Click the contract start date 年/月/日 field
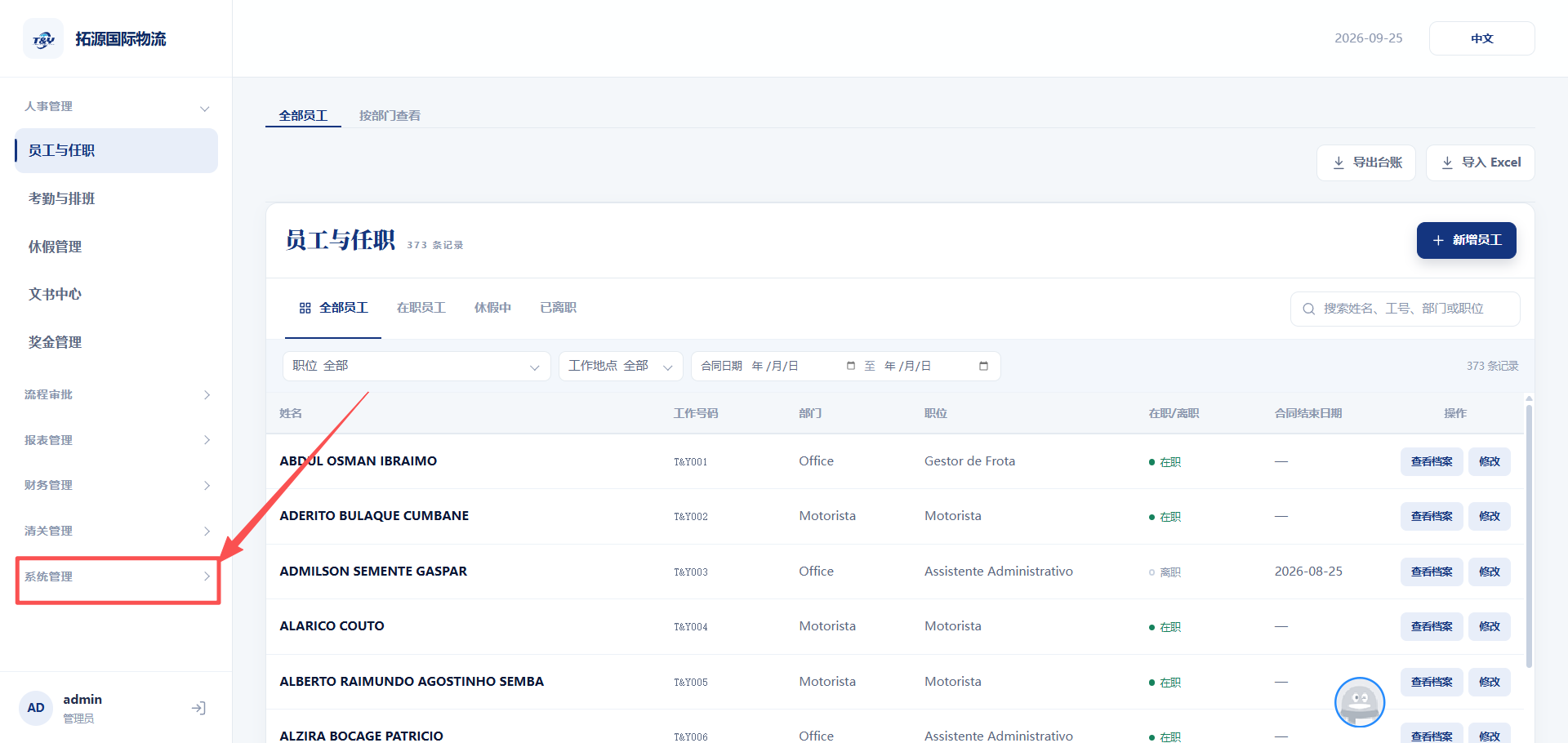The width and height of the screenshot is (1568, 743). pyautogui.click(x=804, y=366)
